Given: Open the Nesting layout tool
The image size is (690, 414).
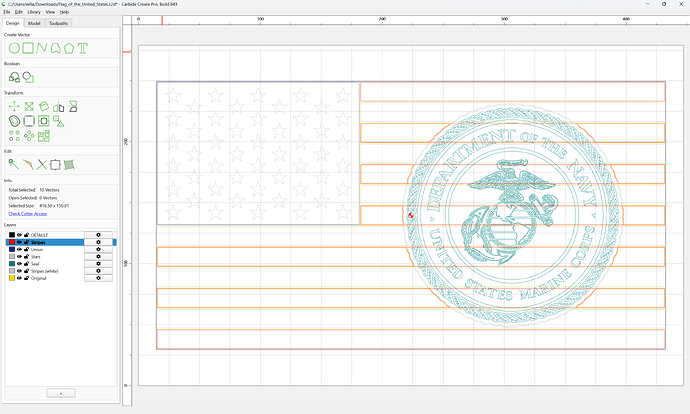Looking at the screenshot, I should tap(44, 136).
